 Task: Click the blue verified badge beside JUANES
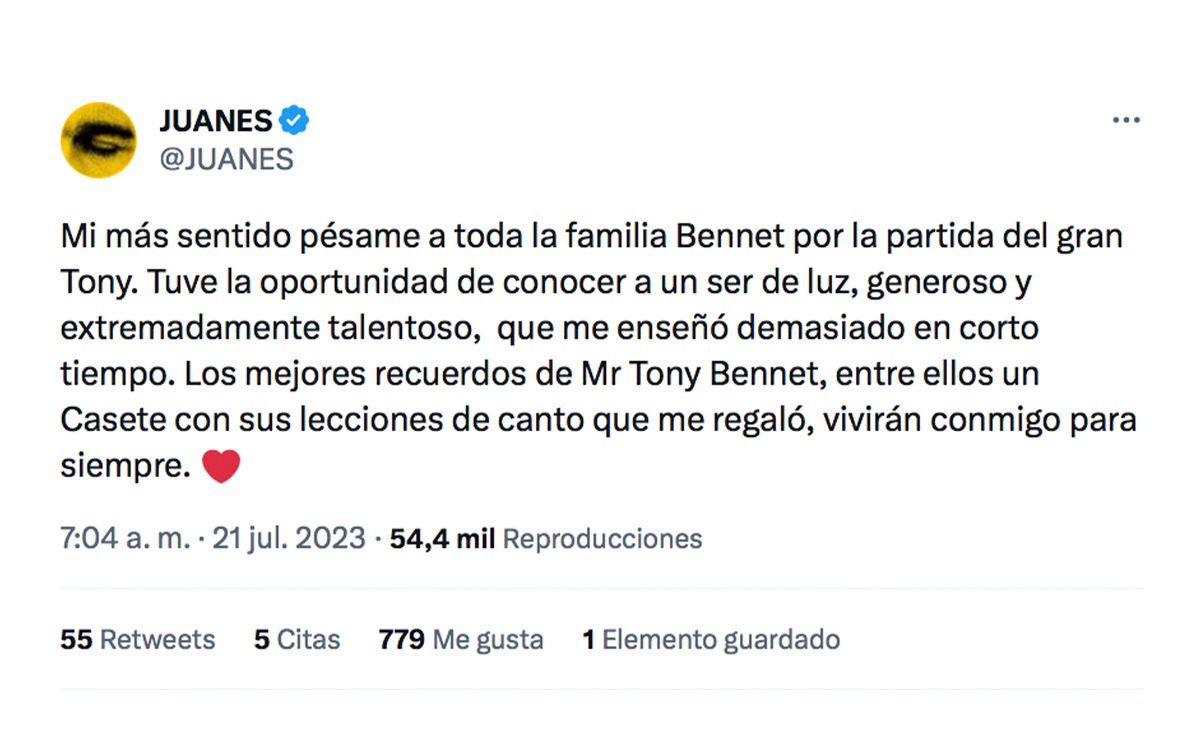coord(294,122)
